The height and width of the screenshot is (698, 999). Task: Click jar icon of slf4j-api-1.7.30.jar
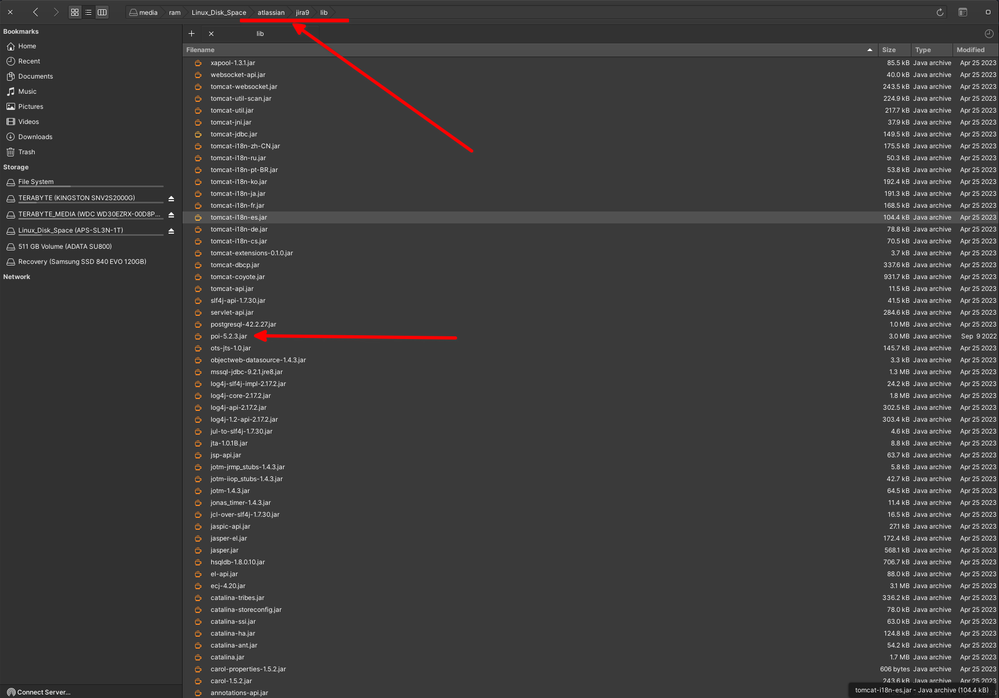click(x=198, y=301)
